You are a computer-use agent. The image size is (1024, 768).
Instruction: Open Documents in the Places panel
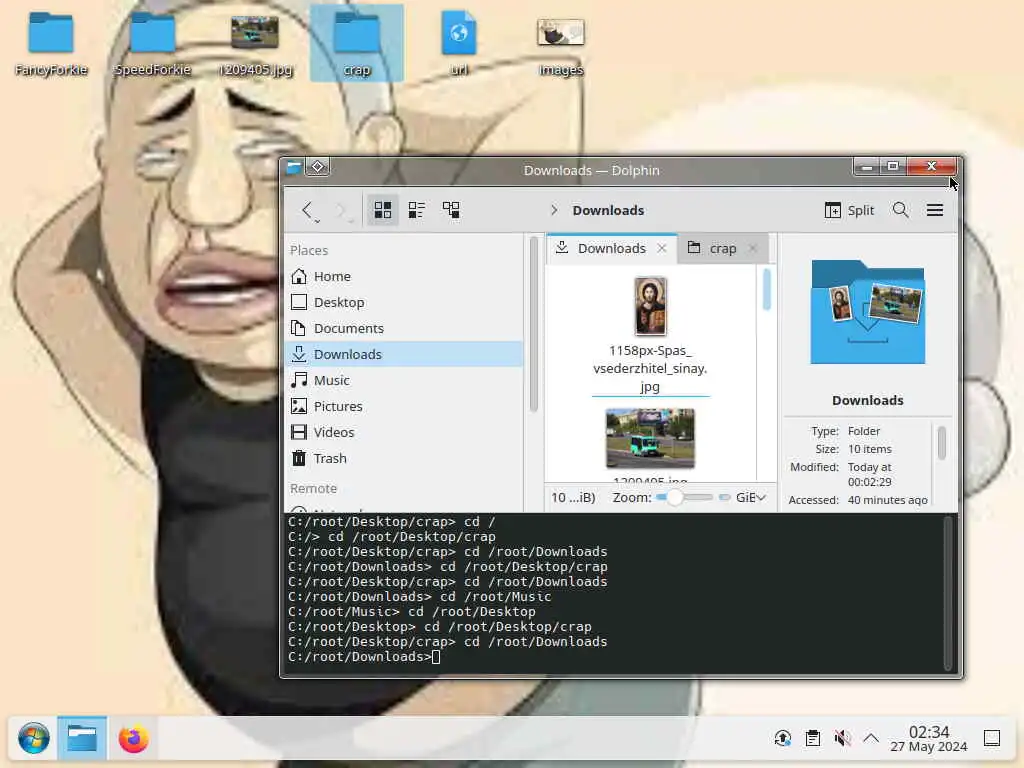pos(404,328)
